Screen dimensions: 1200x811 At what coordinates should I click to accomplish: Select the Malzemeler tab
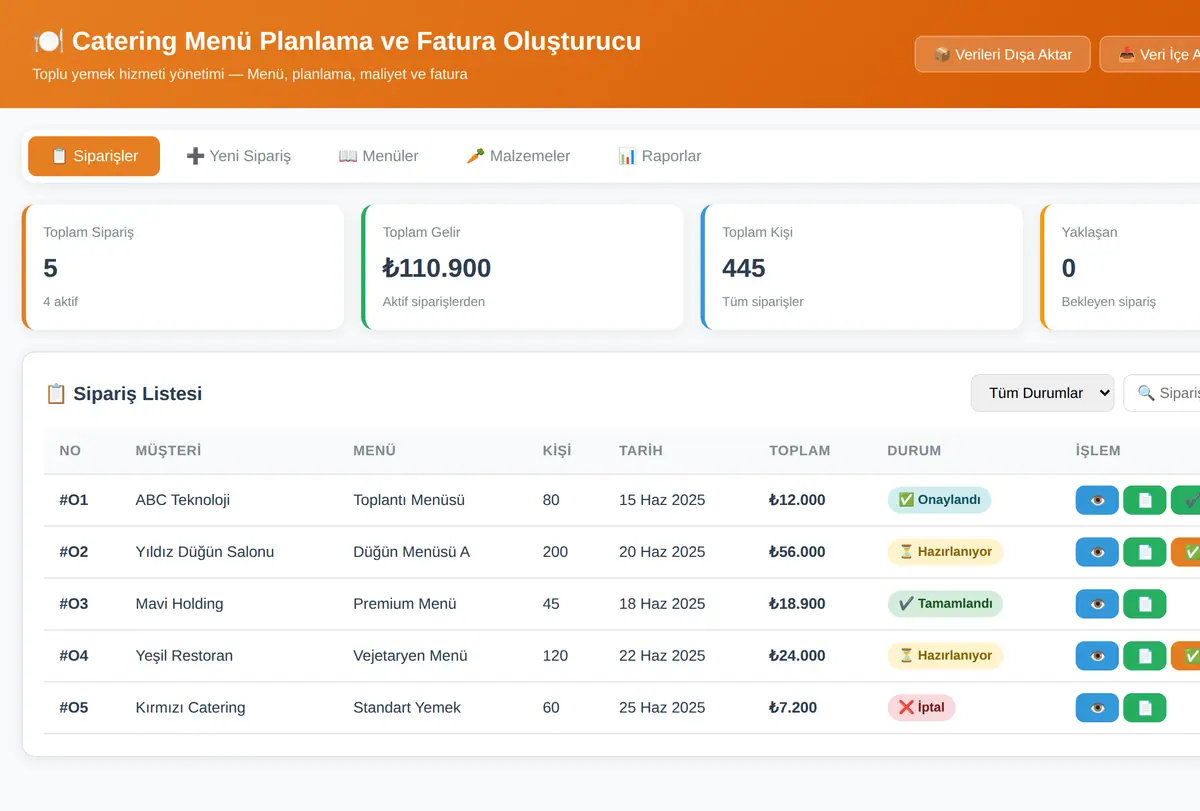point(518,156)
